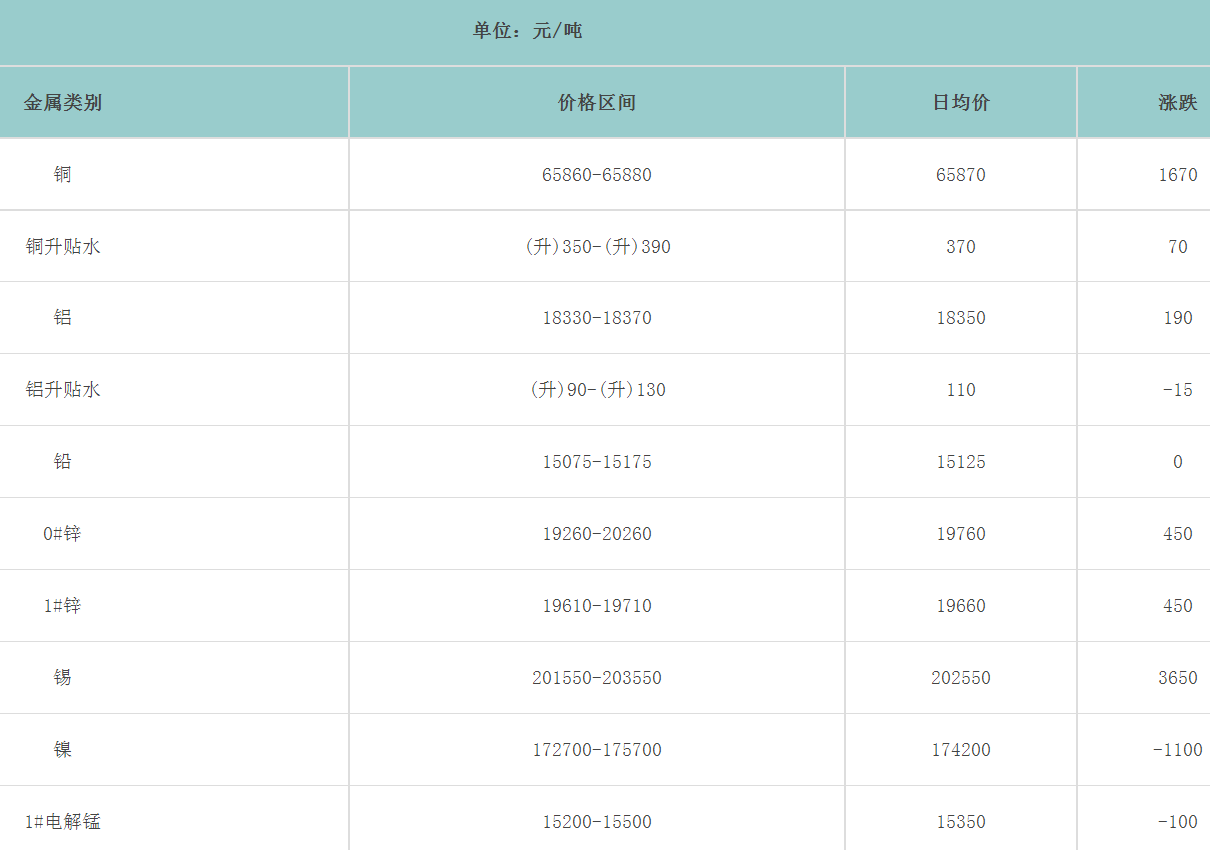Select the 1#锌 row label

(63, 606)
